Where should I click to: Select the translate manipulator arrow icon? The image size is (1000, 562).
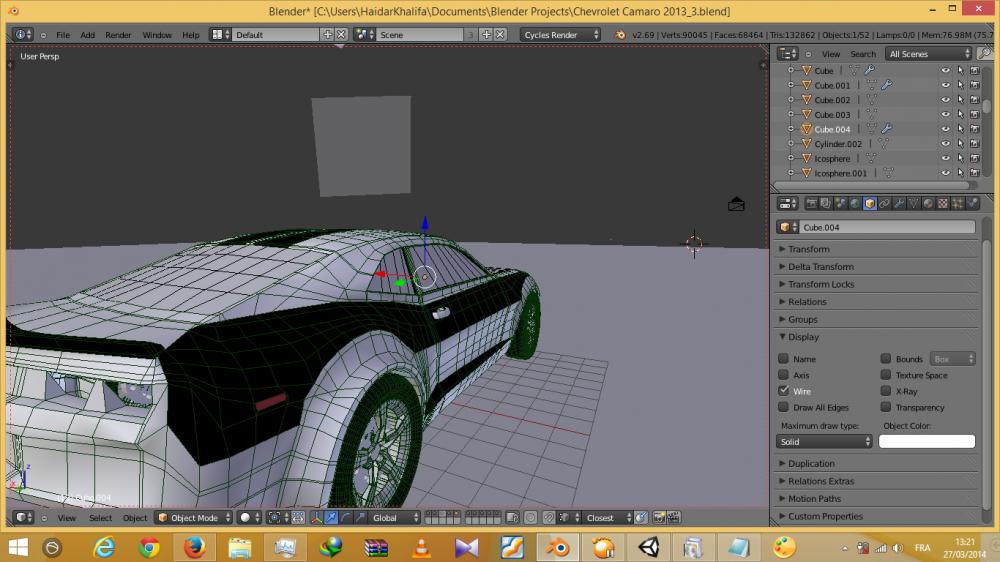tap(331, 518)
